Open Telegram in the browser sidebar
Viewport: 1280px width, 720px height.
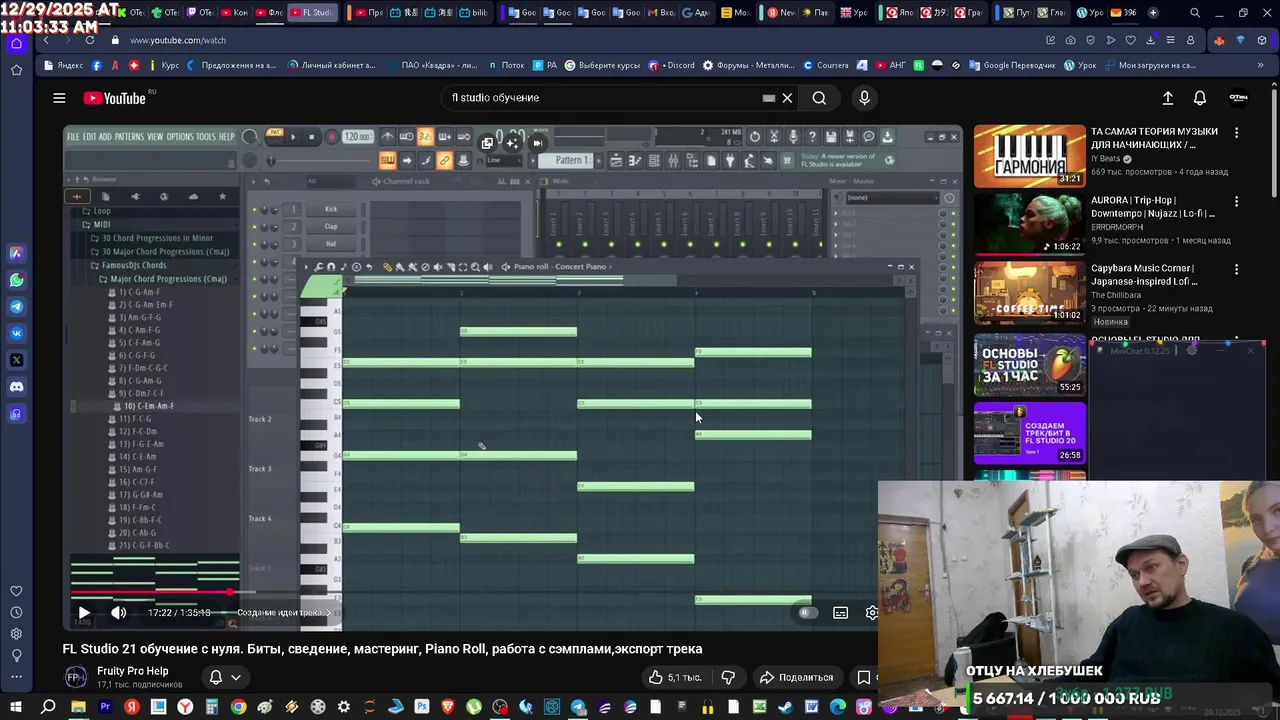[x=16, y=307]
